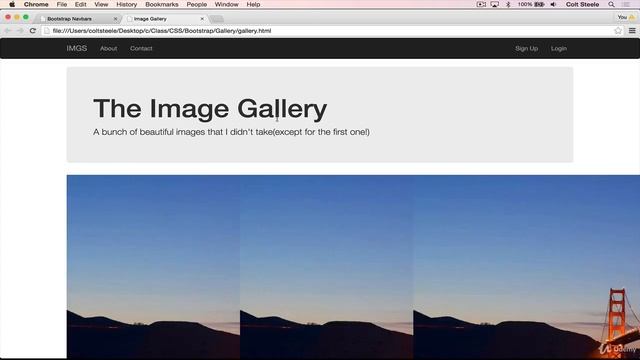Image resolution: width=640 pixels, height=360 pixels.
Task: Open Spotlight search magnifier
Action: (x=611, y=4)
